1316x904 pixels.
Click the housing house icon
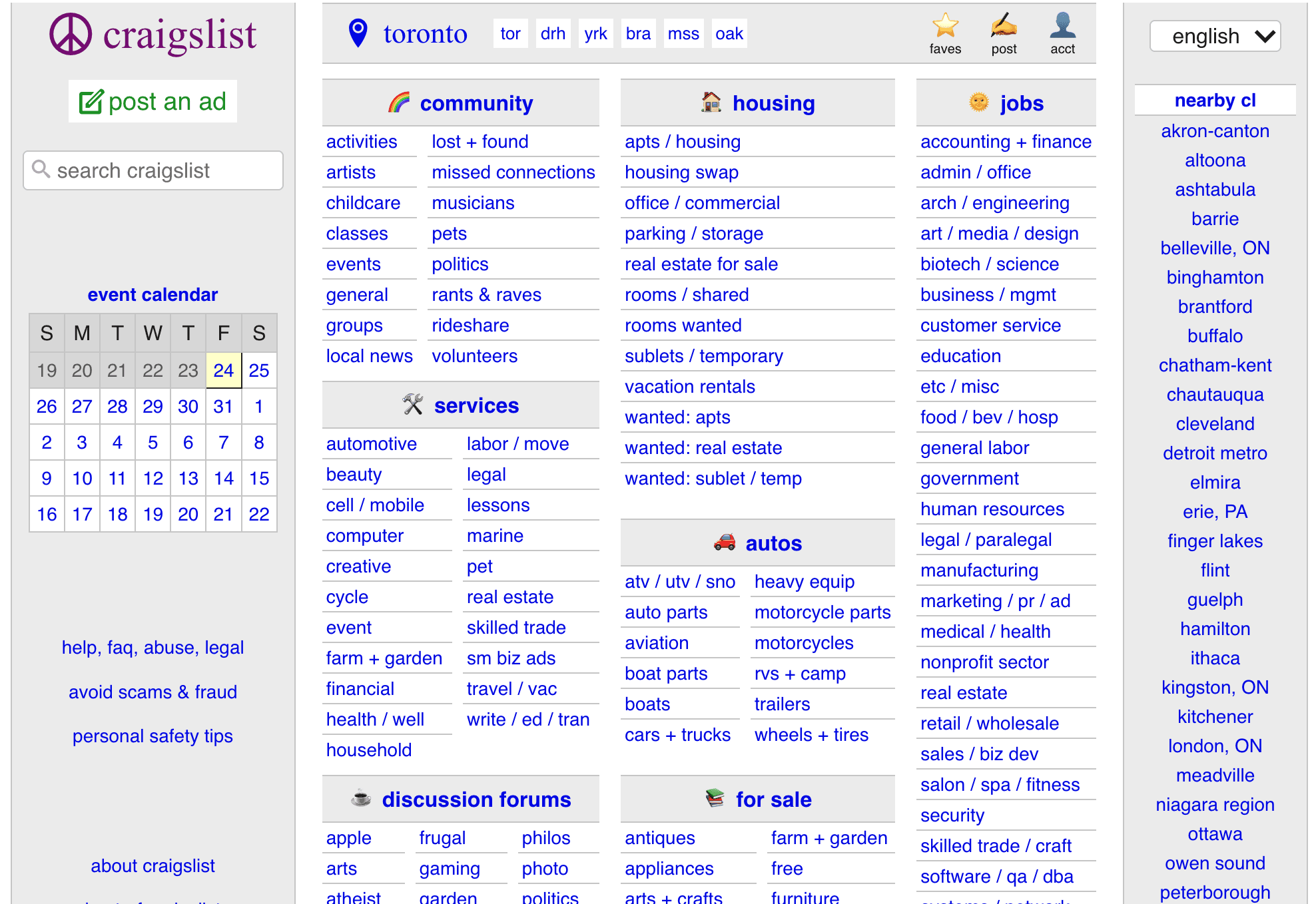711,103
